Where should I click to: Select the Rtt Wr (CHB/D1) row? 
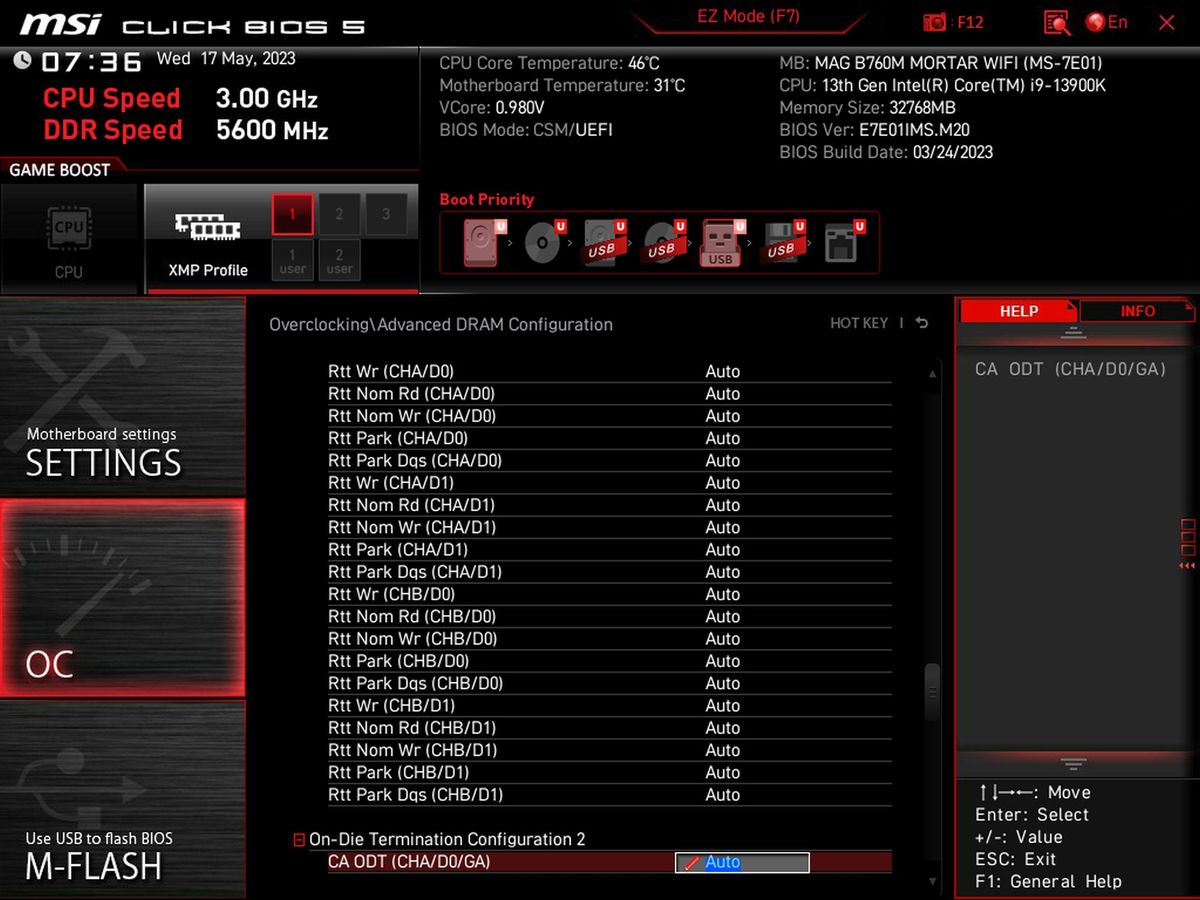coord(610,705)
